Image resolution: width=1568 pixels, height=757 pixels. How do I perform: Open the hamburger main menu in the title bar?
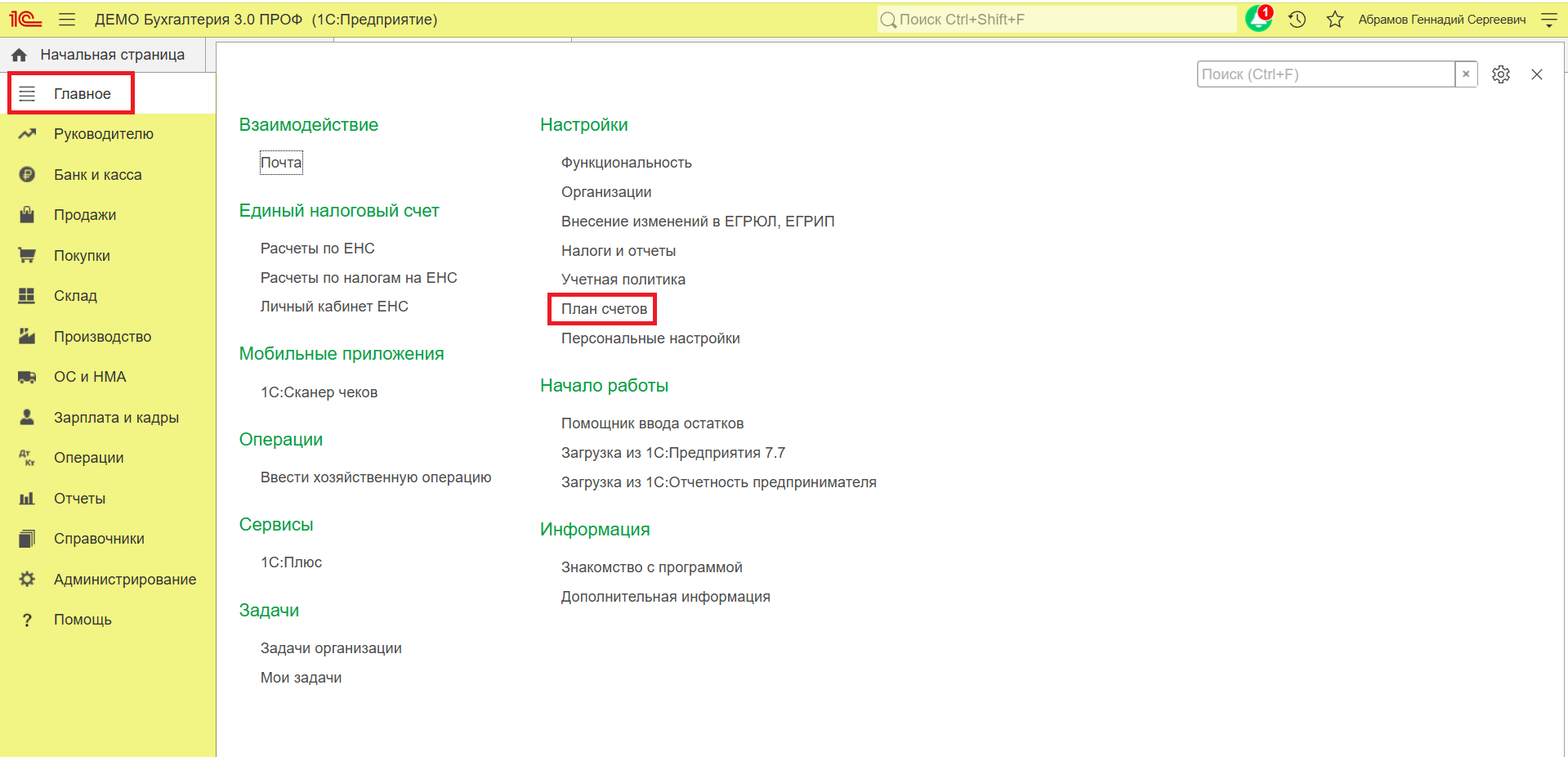pos(67,19)
